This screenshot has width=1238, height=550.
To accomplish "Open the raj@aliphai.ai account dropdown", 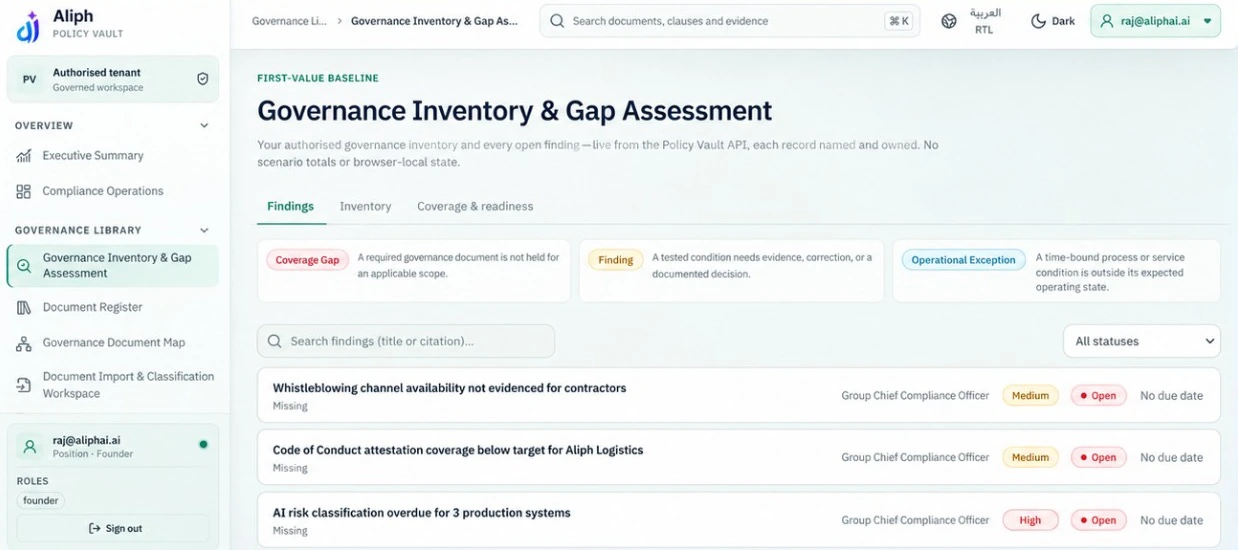I will click(1155, 21).
